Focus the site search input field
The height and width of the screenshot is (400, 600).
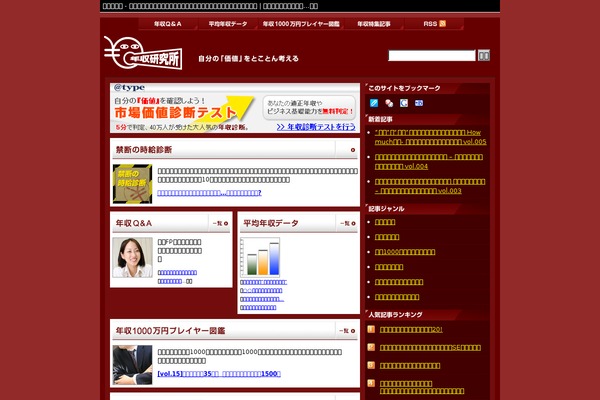[x=432, y=56]
